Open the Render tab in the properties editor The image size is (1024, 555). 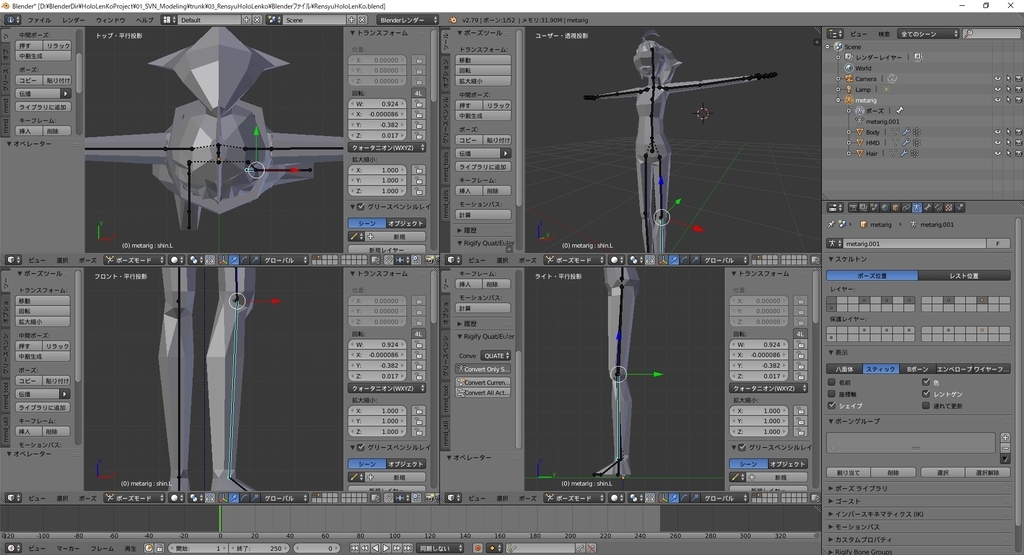pos(853,208)
